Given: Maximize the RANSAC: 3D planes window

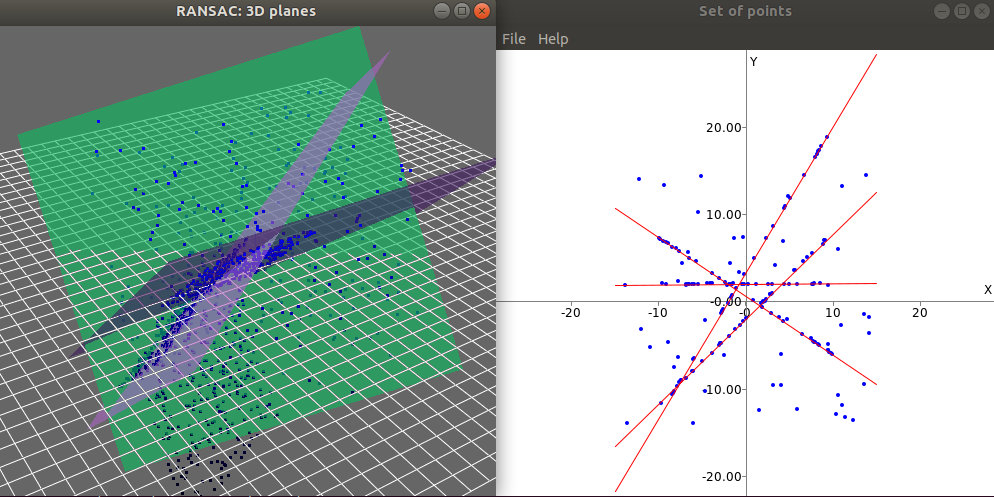Looking at the screenshot, I should [462, 11].
